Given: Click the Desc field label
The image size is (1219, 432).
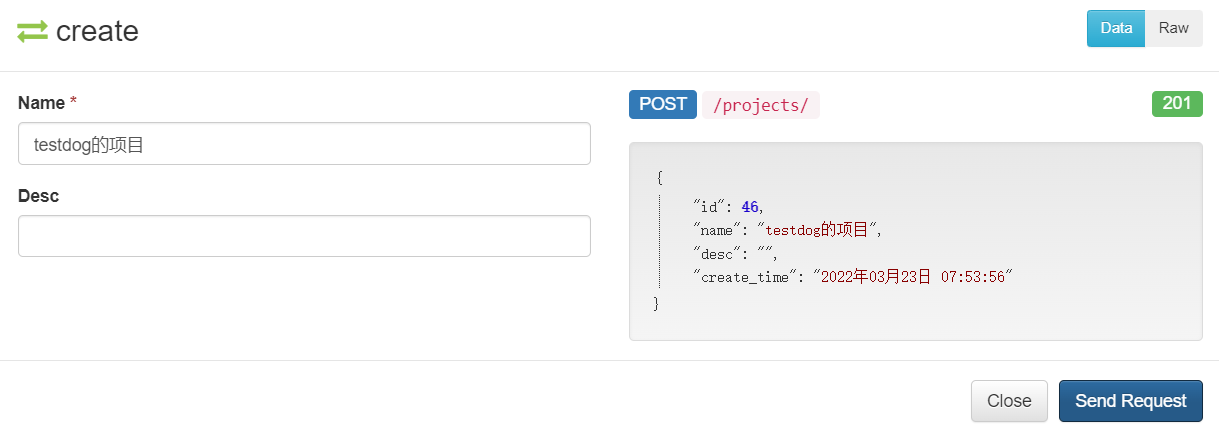Looking at the screenshot, I should (x=38, y=196).
